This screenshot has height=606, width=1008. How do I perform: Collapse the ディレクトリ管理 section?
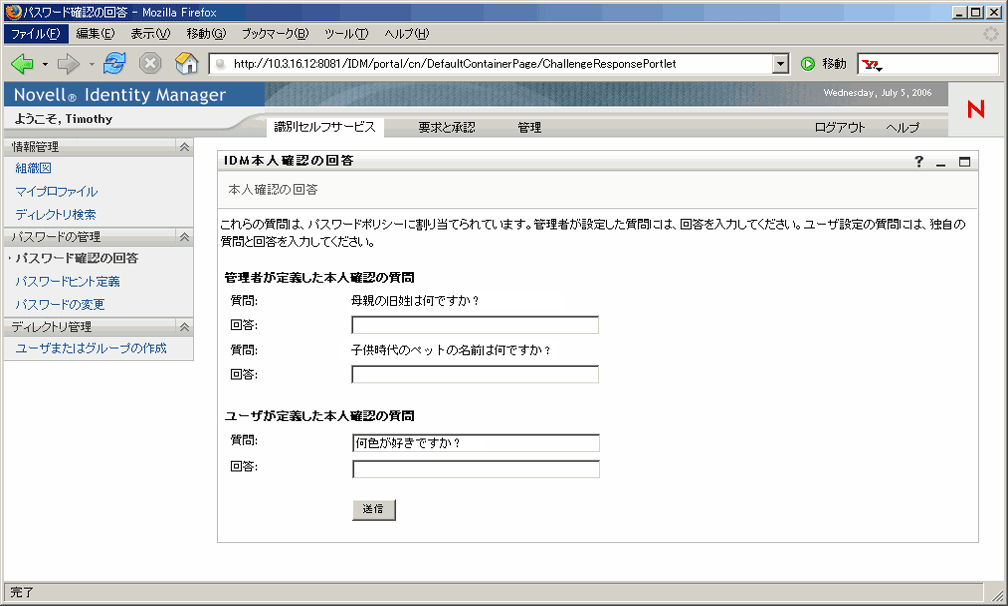point(184,326)
